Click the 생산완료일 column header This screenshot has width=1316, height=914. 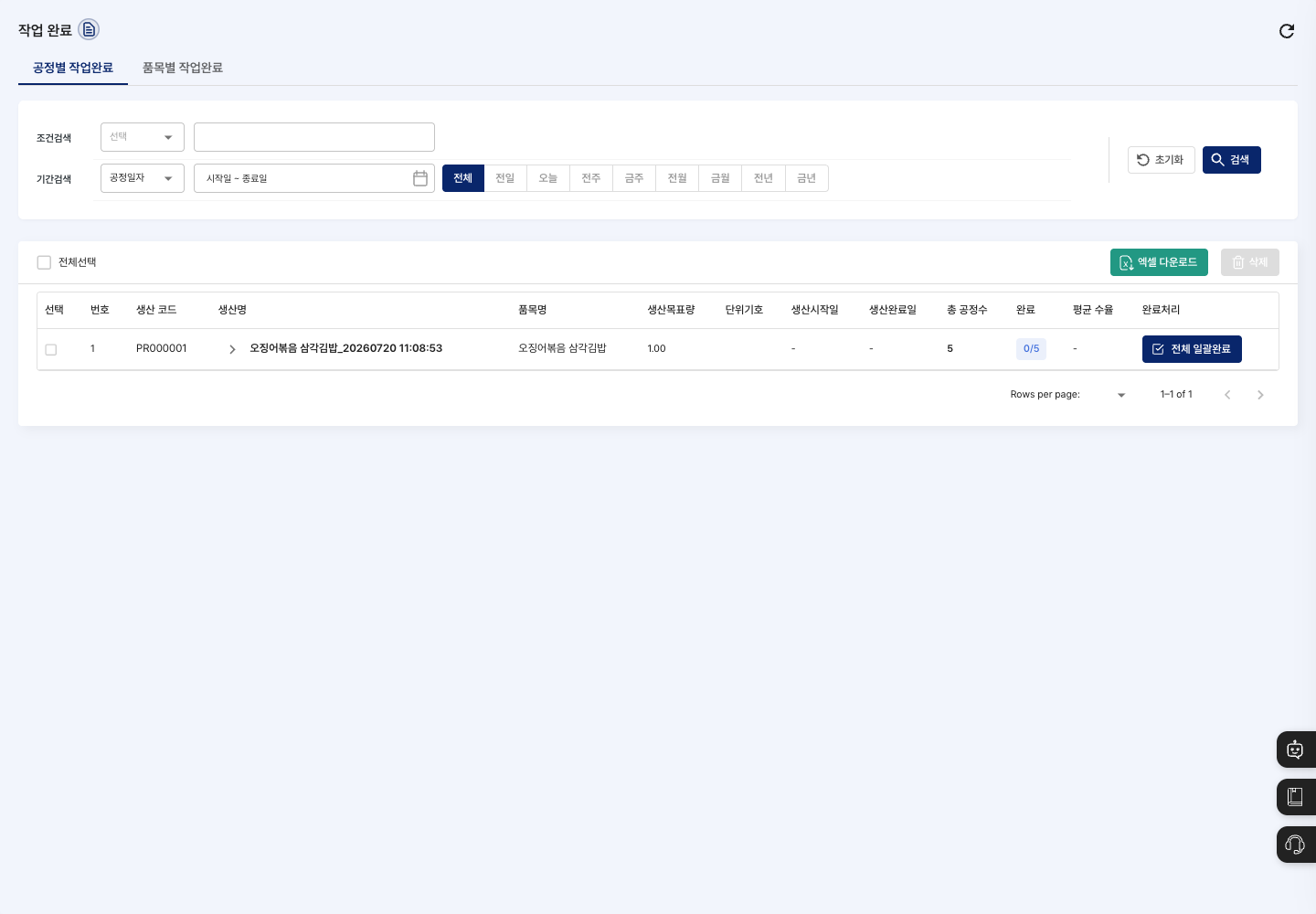(893, 310)
